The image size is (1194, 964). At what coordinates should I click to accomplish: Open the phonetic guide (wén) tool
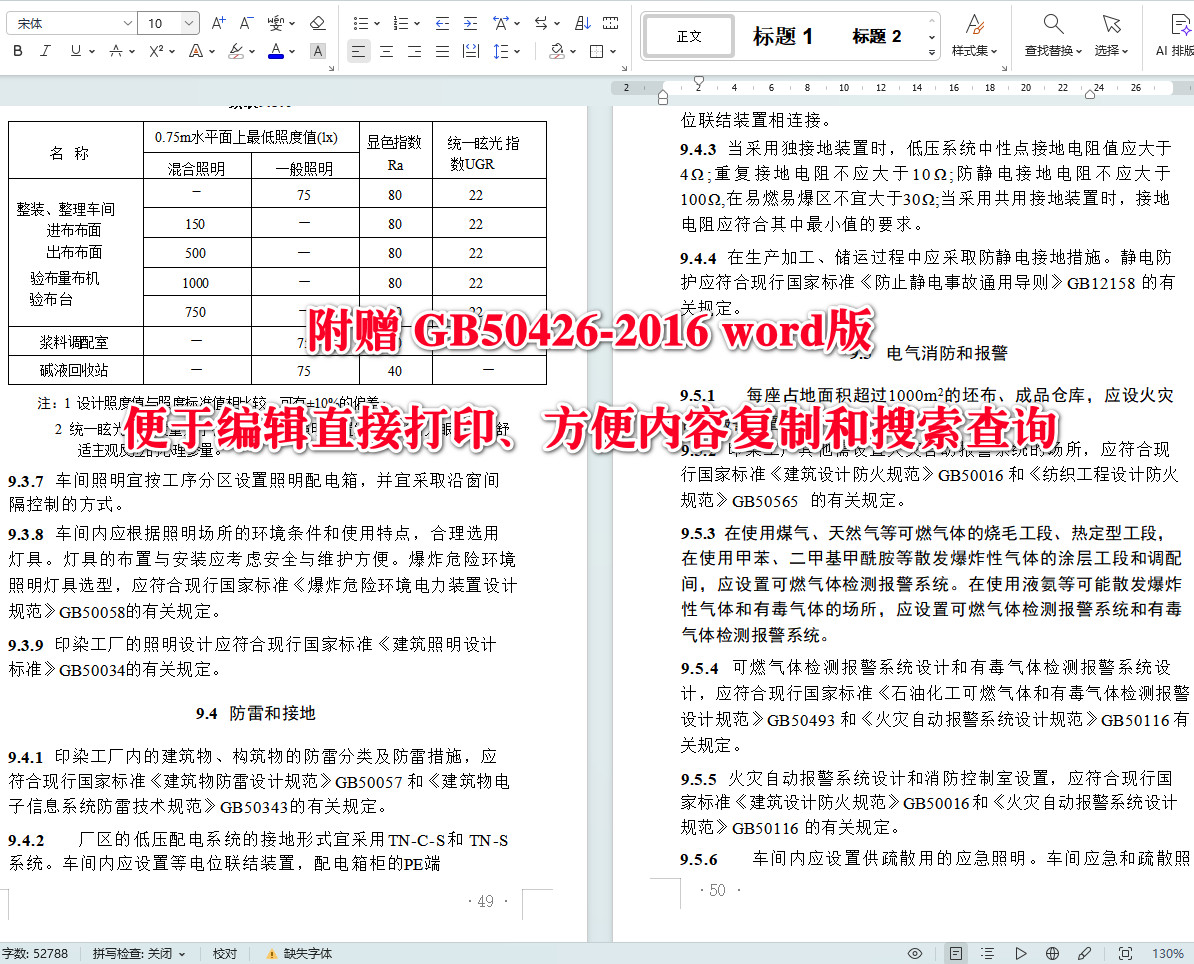click(276, 24)
